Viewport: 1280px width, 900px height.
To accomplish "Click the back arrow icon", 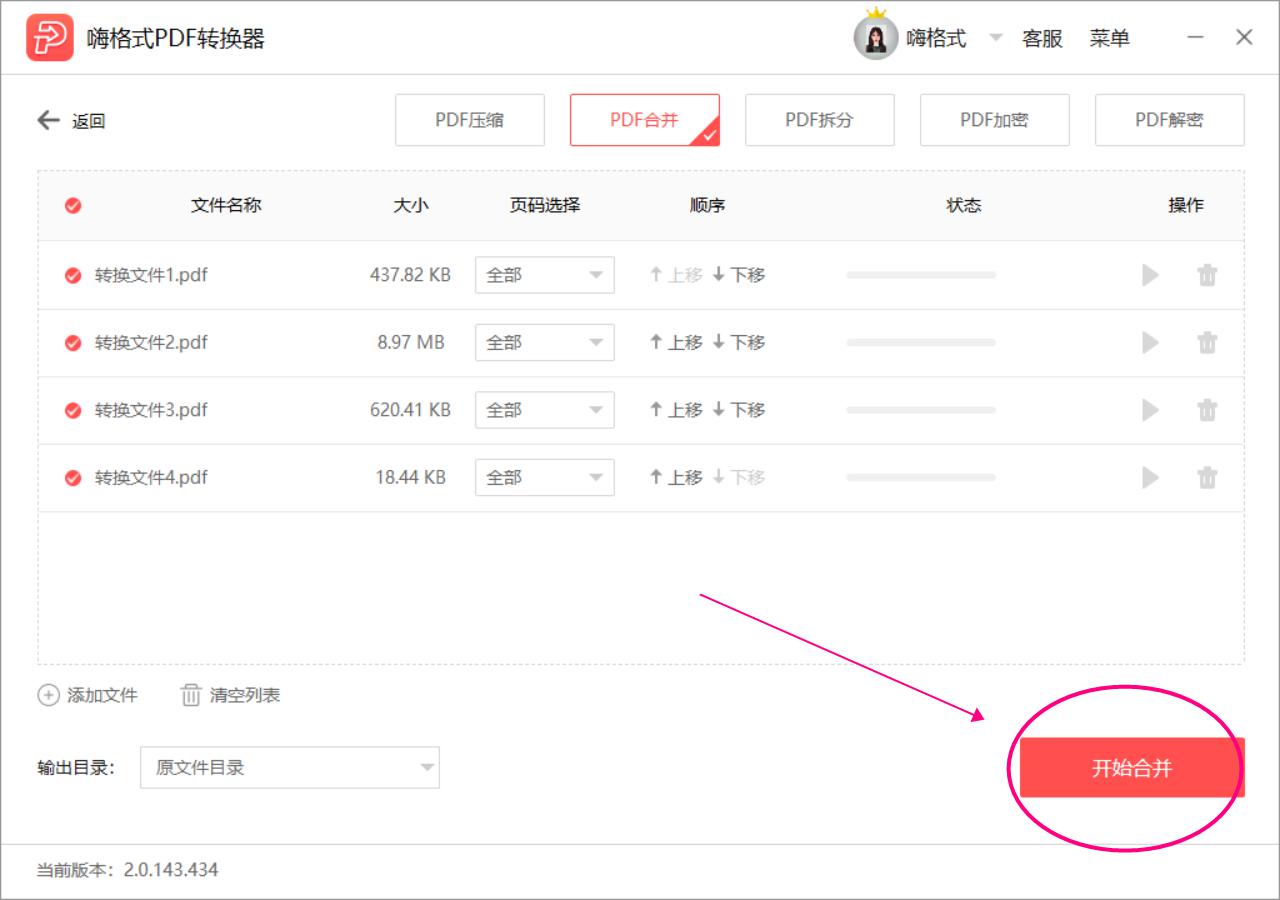I will tap(48, 120).
